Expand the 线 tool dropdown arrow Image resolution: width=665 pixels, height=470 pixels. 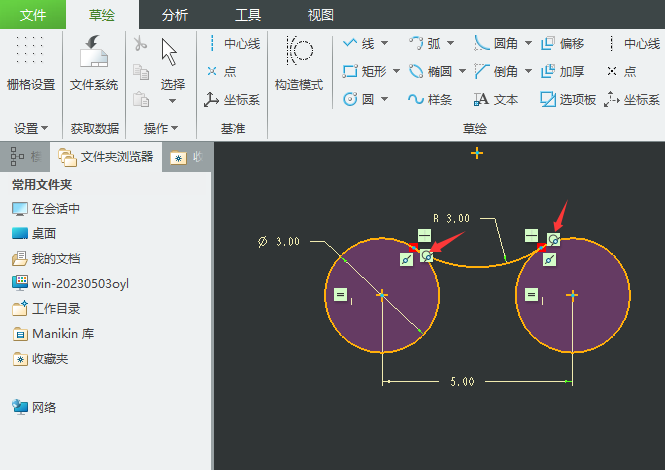click(x=385, y=43)
